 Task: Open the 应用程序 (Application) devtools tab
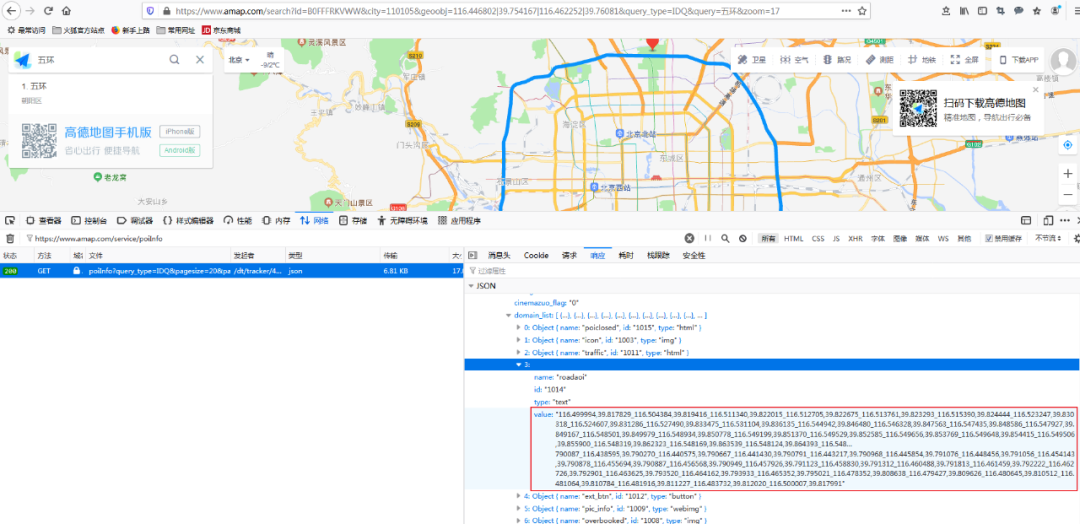pyautogui.click(x=459, y=221)
